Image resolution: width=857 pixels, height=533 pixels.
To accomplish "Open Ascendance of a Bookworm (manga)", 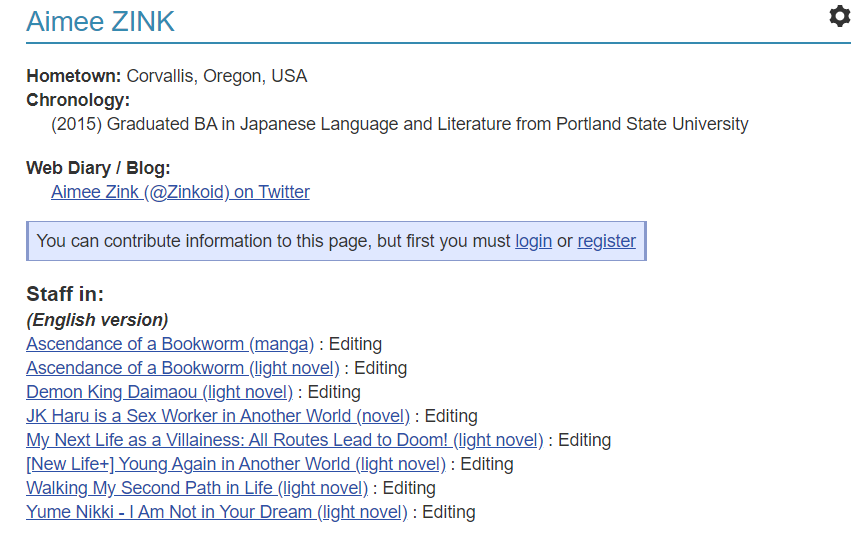I will click(170, 344).
